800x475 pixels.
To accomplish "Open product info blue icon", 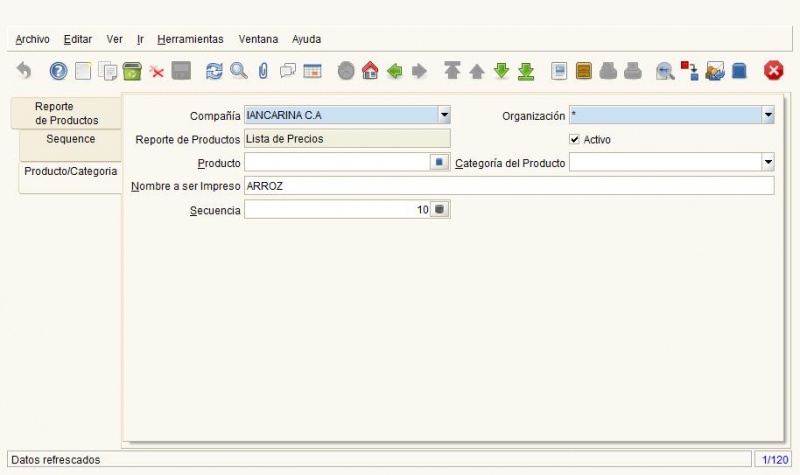I will [x=739, y=70].
